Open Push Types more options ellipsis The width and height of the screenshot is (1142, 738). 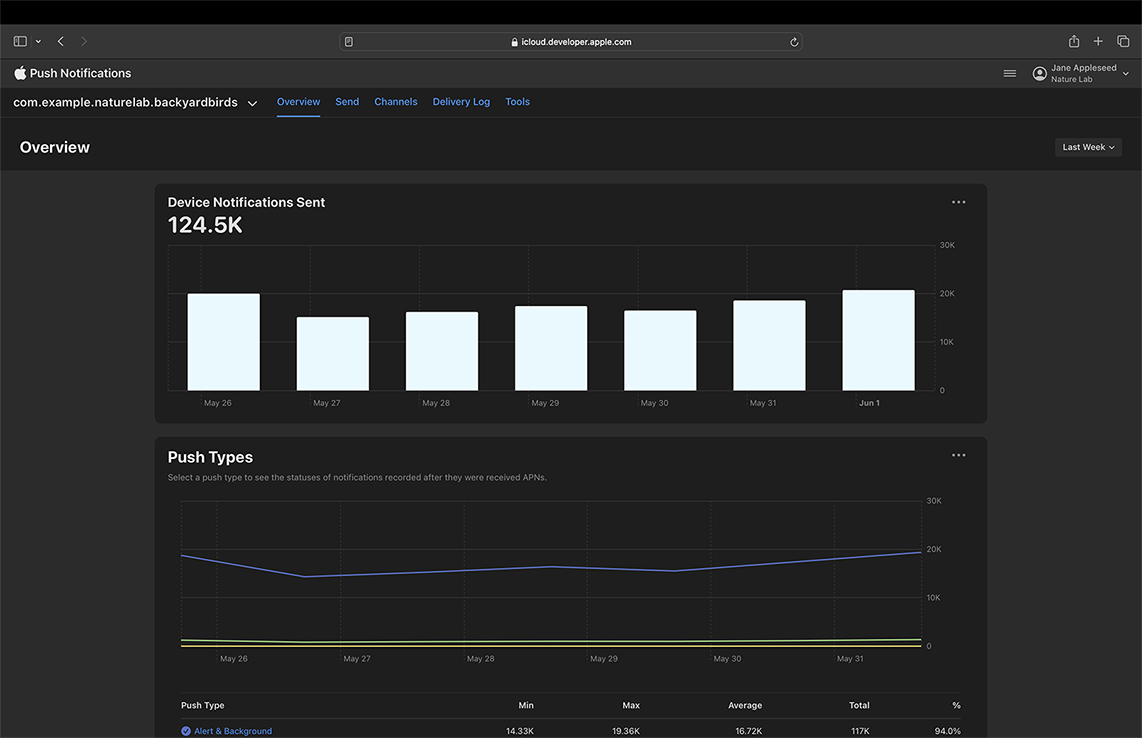tap(958, 455)
